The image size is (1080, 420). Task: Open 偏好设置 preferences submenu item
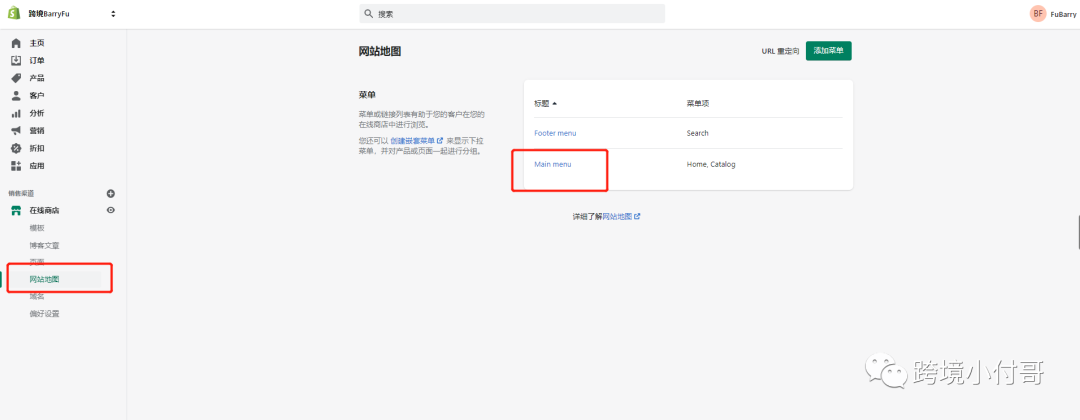point(45,314)
